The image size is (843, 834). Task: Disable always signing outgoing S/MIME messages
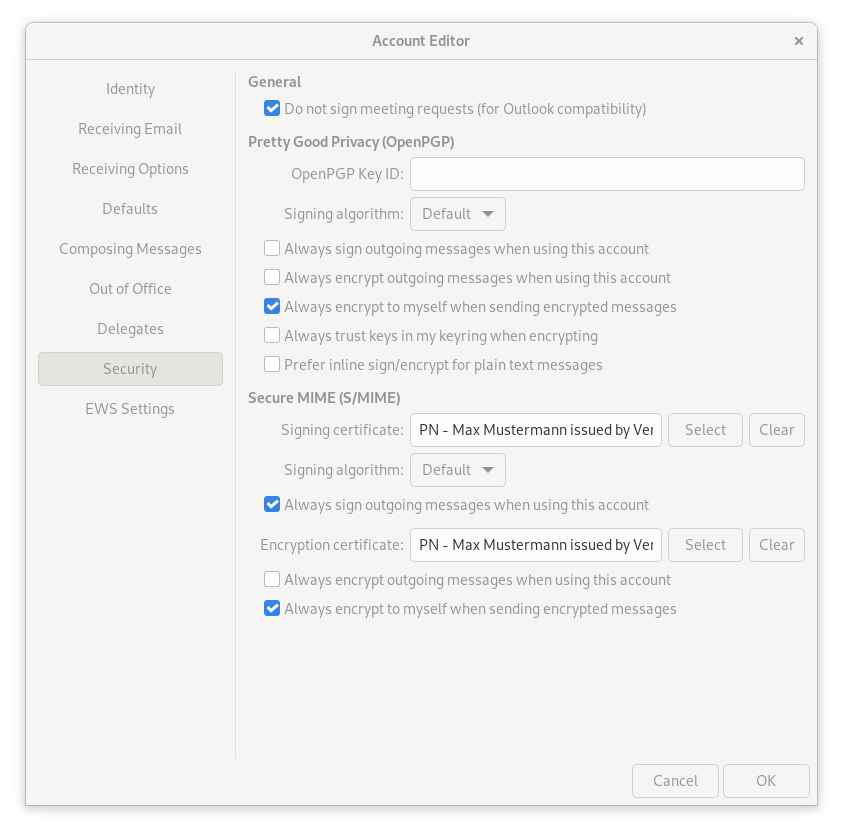pyautogui.click(x=272, y=504)
